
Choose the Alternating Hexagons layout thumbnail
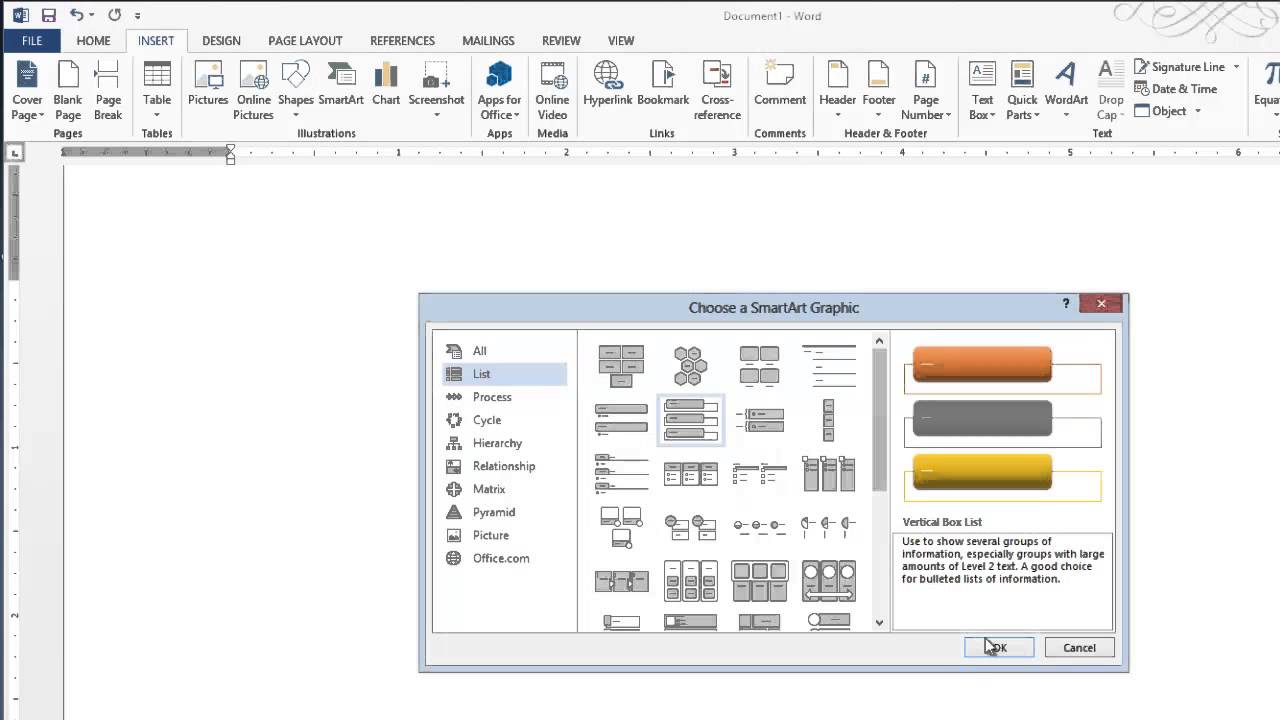coord(690,366)
